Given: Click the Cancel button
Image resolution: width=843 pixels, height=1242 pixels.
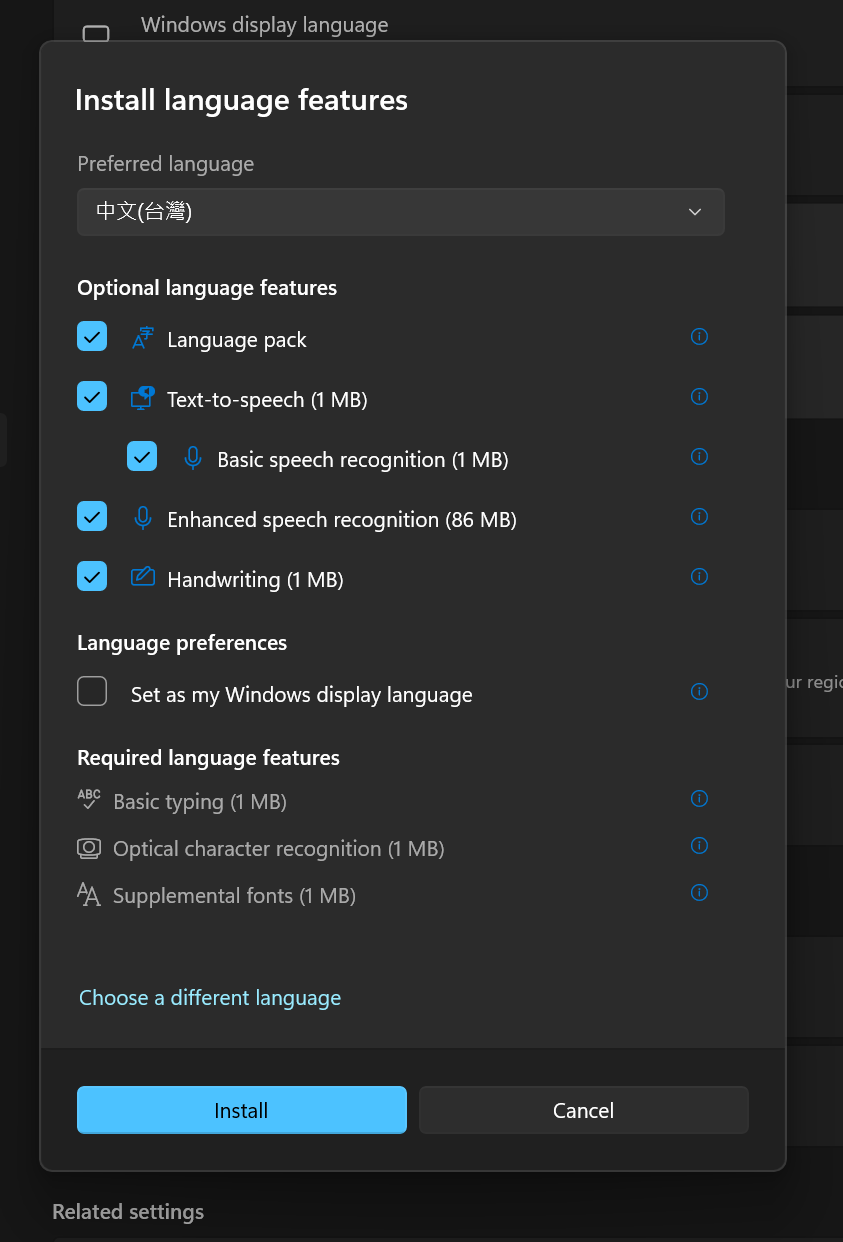Looking at the screenshot, I should pyautogui.click(x=584, y=1110).
